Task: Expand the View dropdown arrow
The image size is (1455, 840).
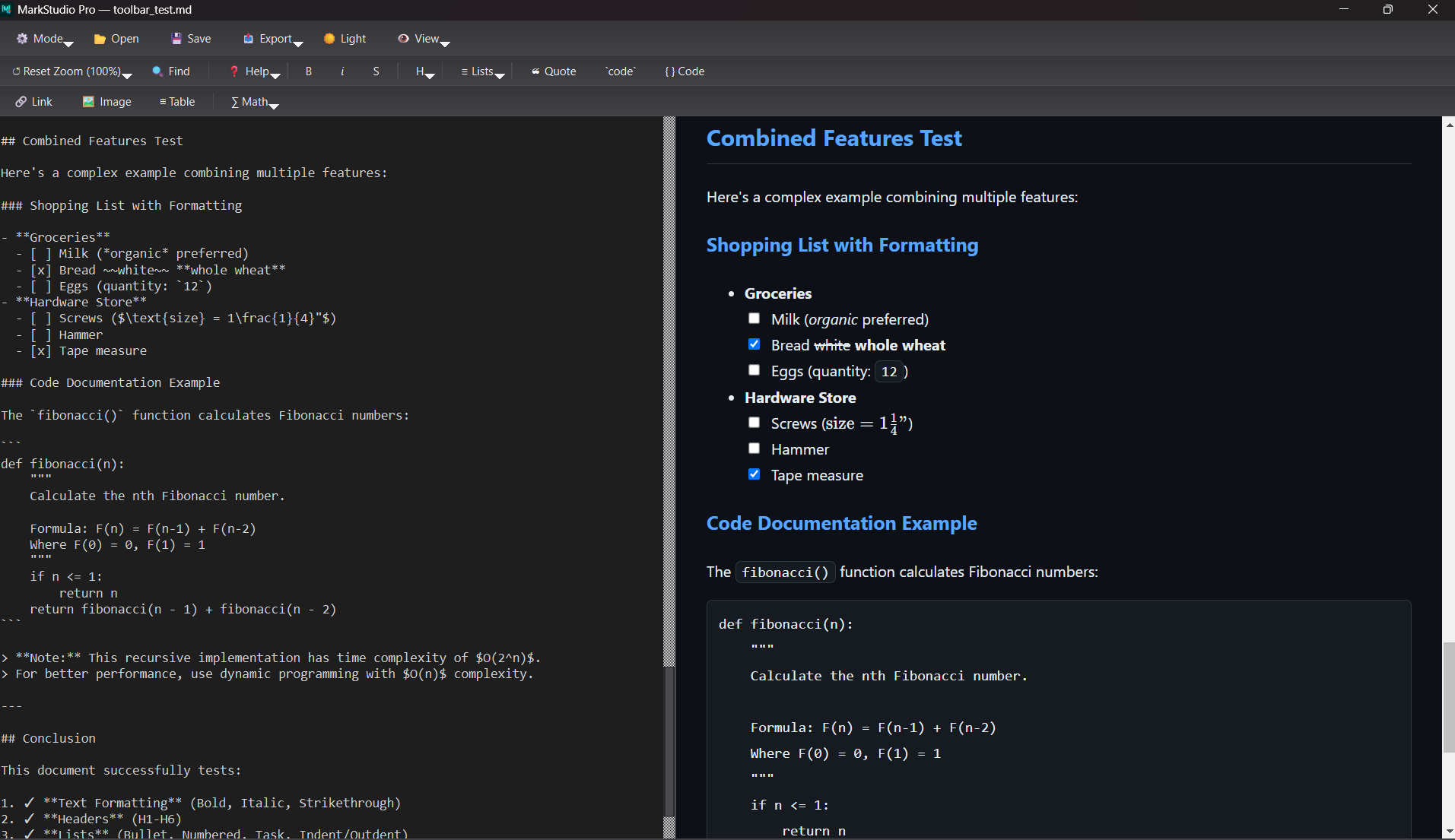Action: pyautogui.click(x=446, y=43)
